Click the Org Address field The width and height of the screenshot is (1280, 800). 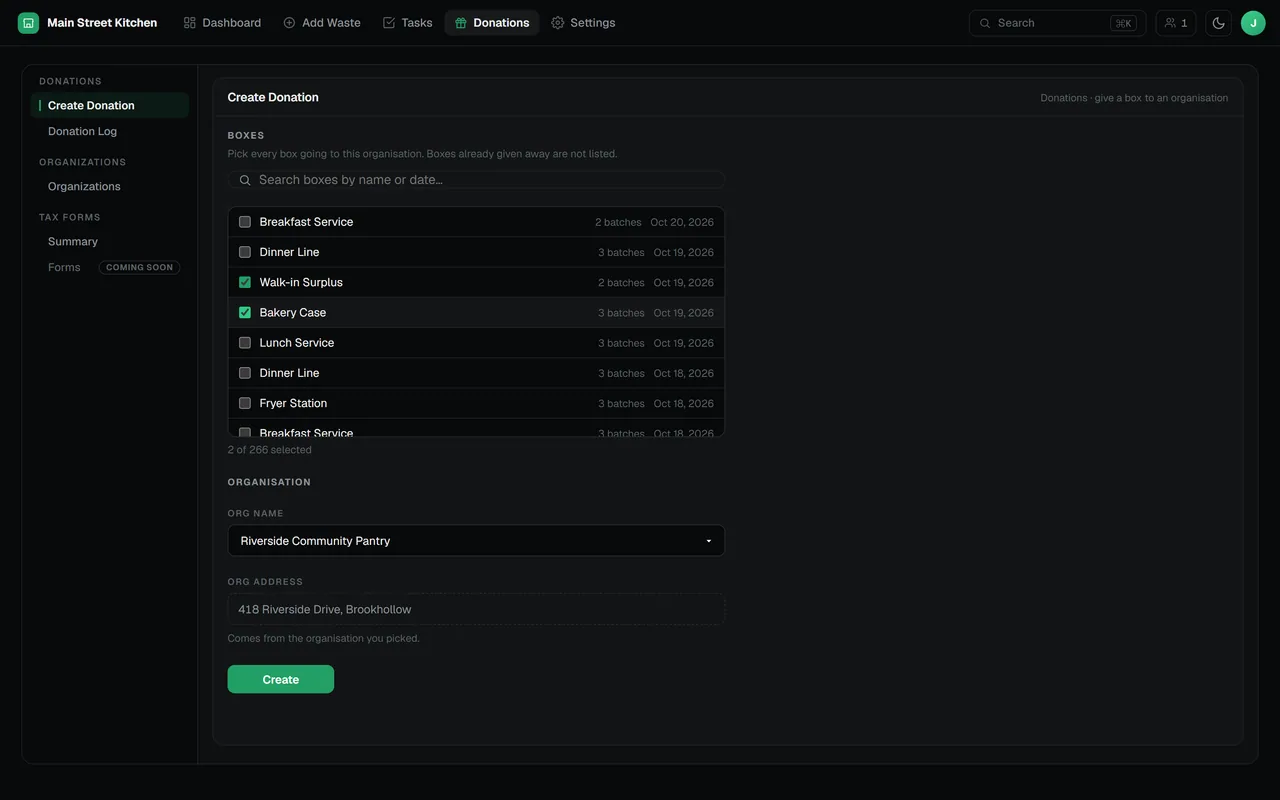pyautogui.click(x=476, y=609)
